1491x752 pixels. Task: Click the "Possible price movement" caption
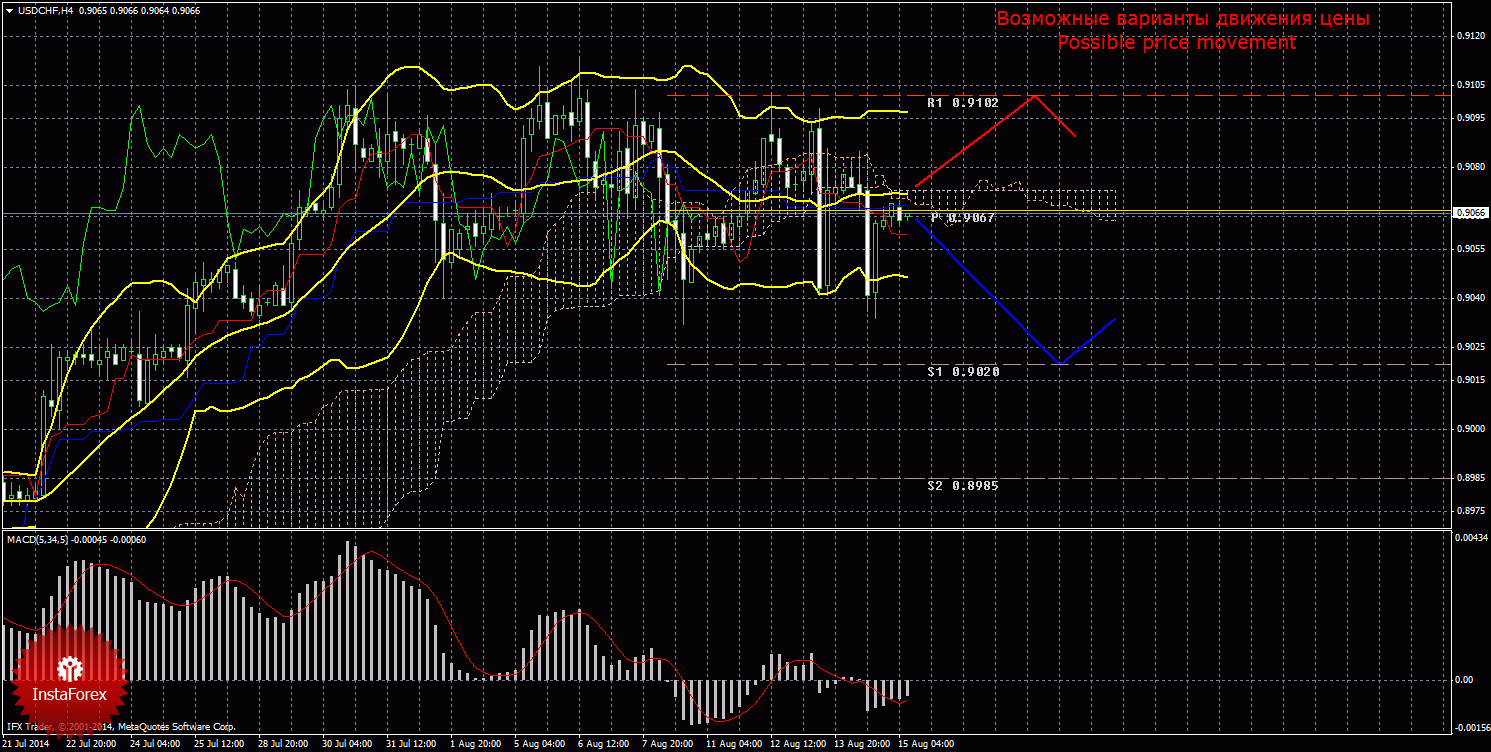(x=1176, y=43)
